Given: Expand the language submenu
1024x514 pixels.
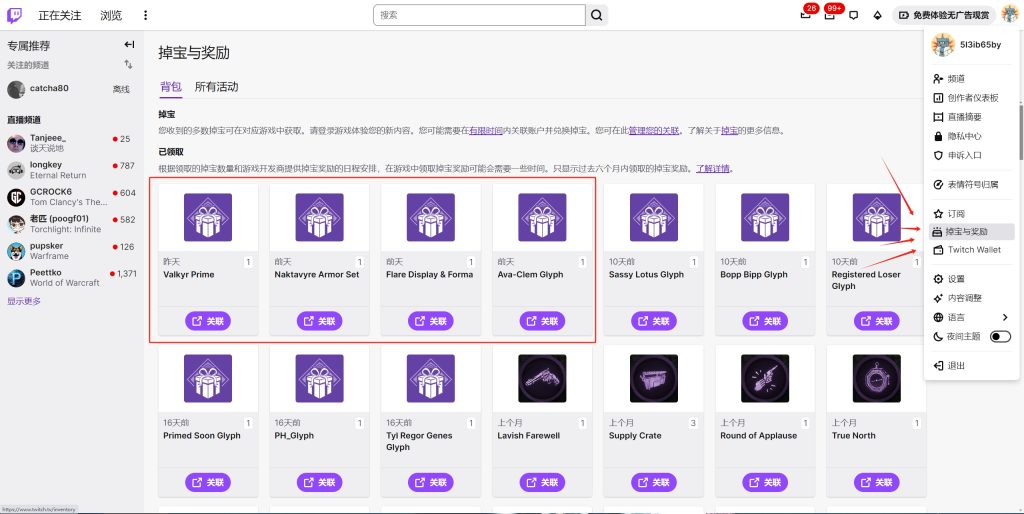Looking at the screenshot, I should pos(972,317).
